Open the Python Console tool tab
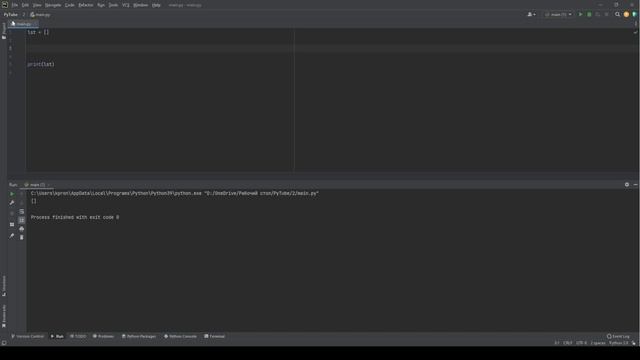Screen dimensions: 640x360 click(x=180, y=336)
